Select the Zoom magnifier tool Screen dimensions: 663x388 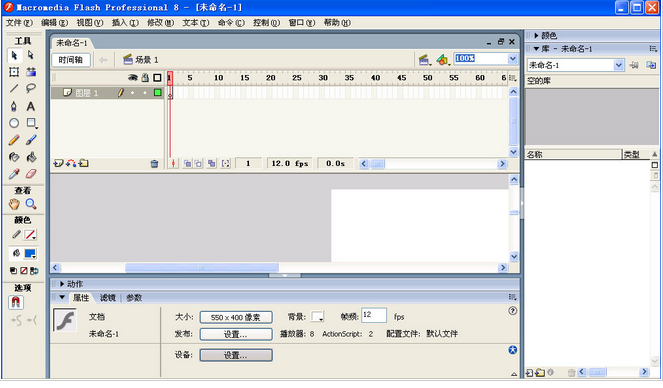pyautogui.click(x=31, y=204)
